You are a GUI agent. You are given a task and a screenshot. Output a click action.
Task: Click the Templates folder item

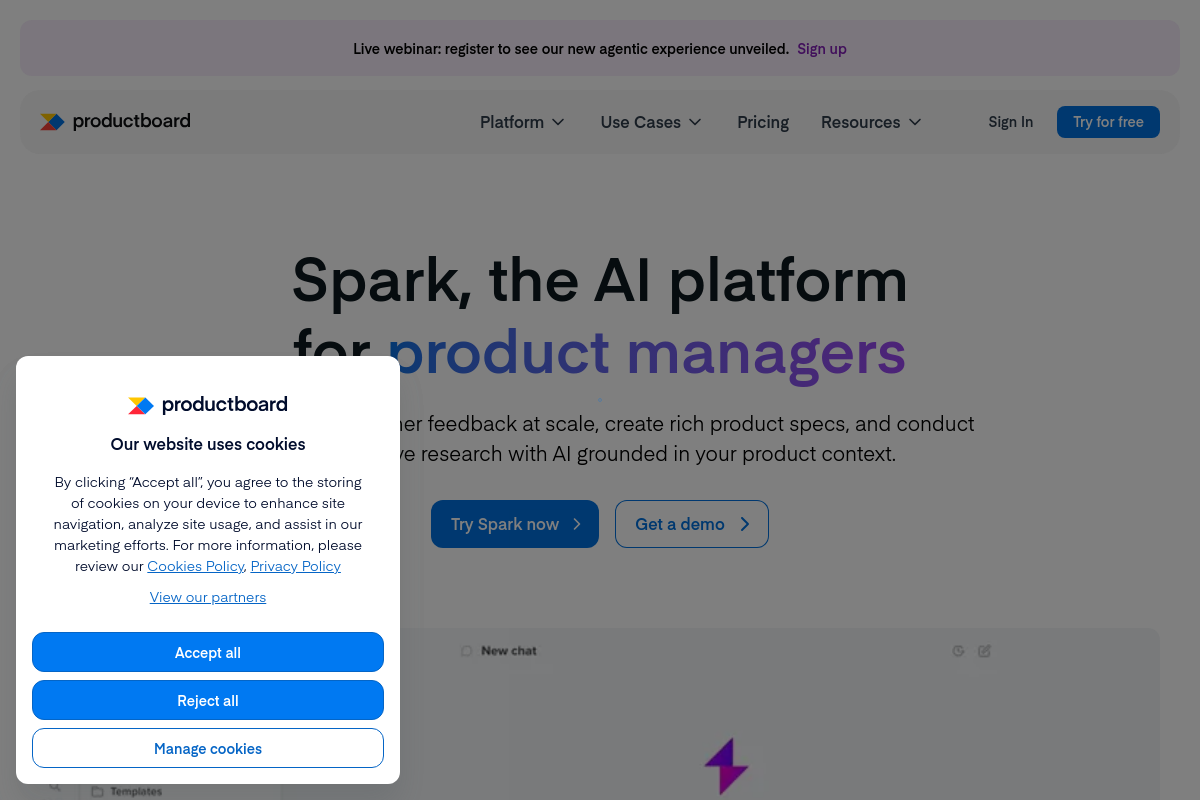point(127,791)
